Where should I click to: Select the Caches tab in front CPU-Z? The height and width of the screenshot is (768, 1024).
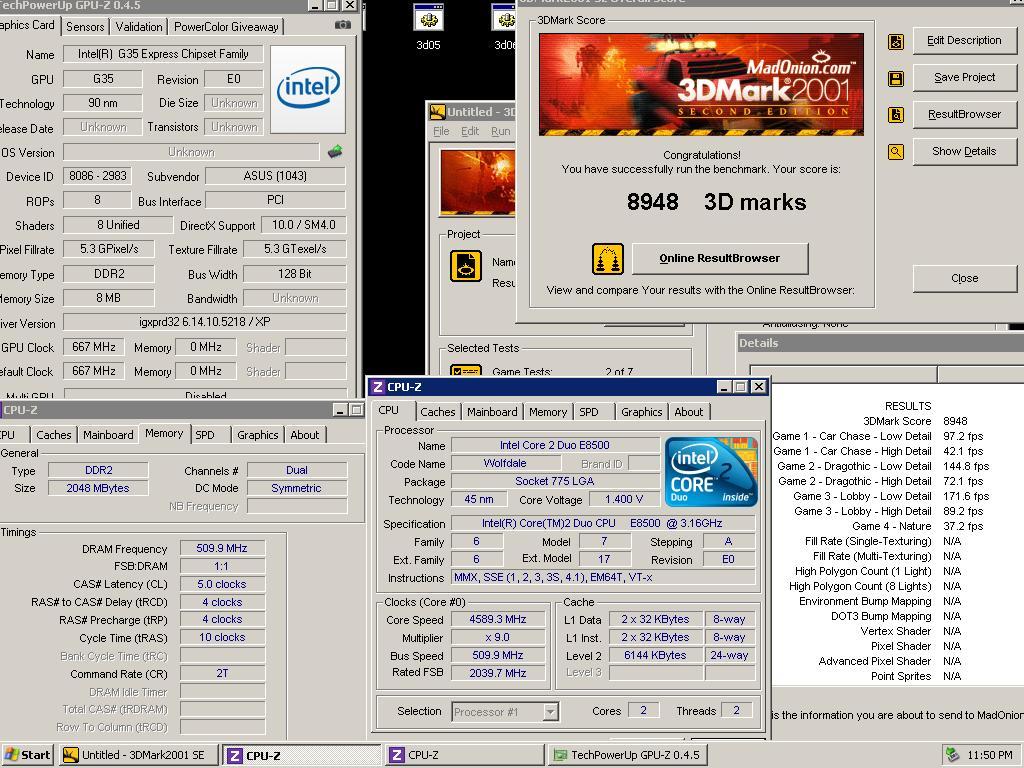tap(438, 412)
